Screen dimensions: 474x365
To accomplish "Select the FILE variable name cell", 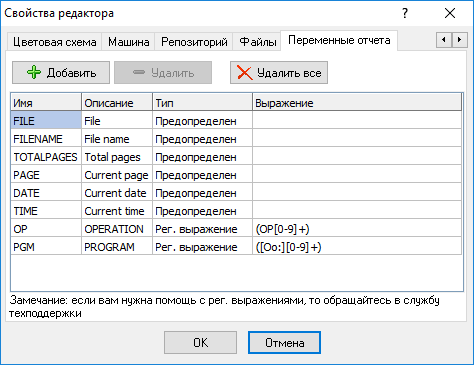I will point(46,120).
